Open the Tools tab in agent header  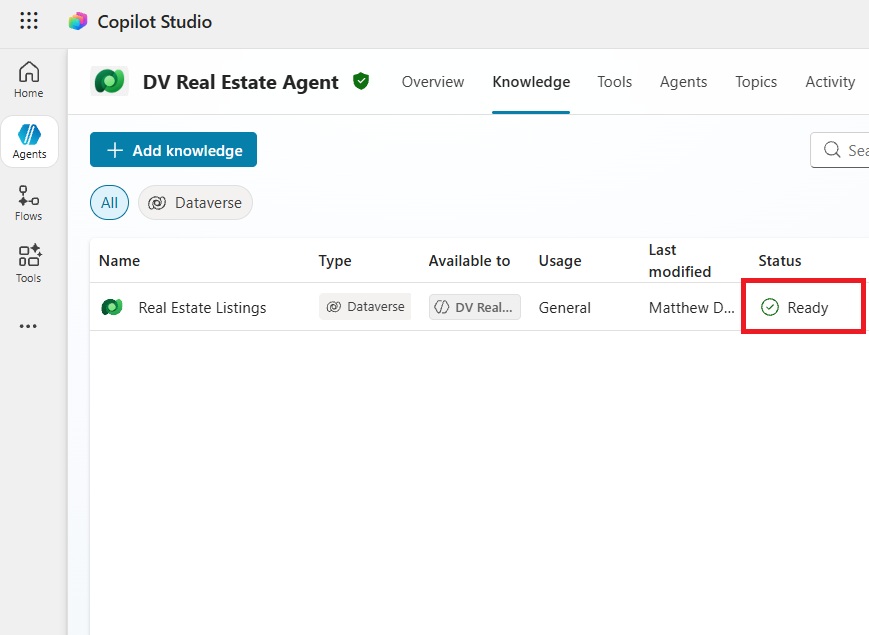pos(614,82)
